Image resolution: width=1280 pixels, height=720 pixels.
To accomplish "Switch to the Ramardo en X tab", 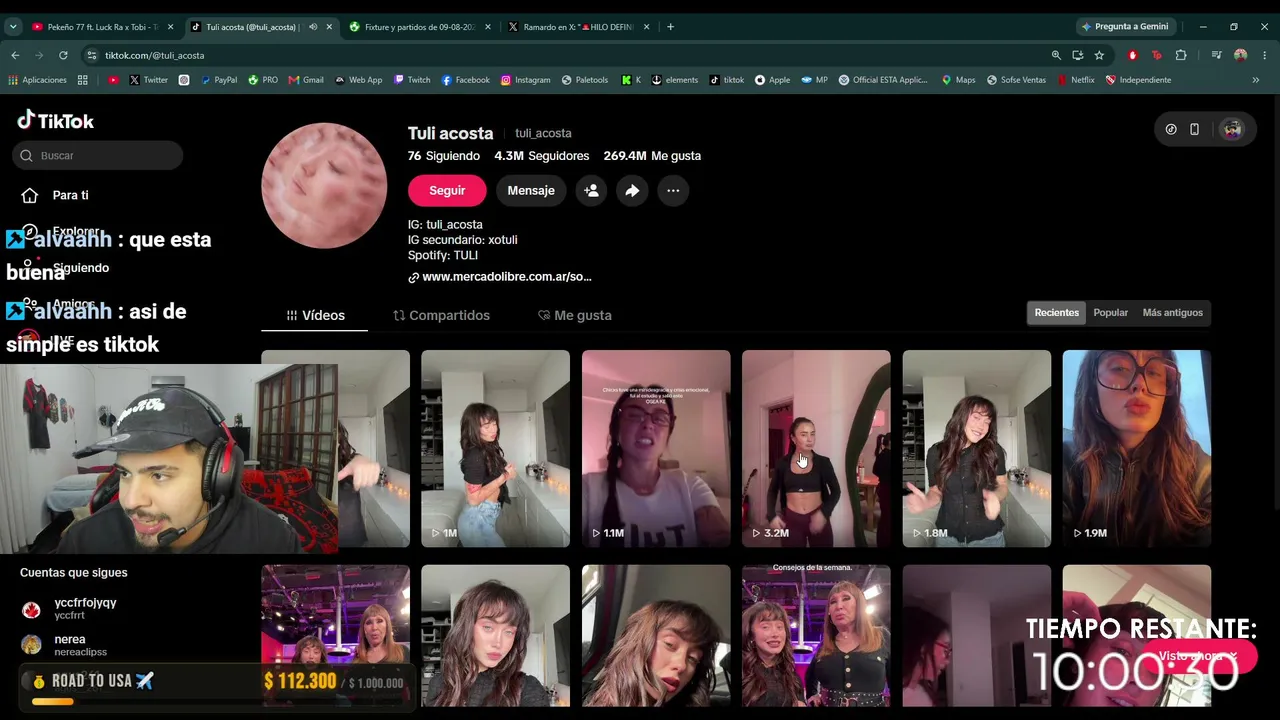I will point(578,27).
